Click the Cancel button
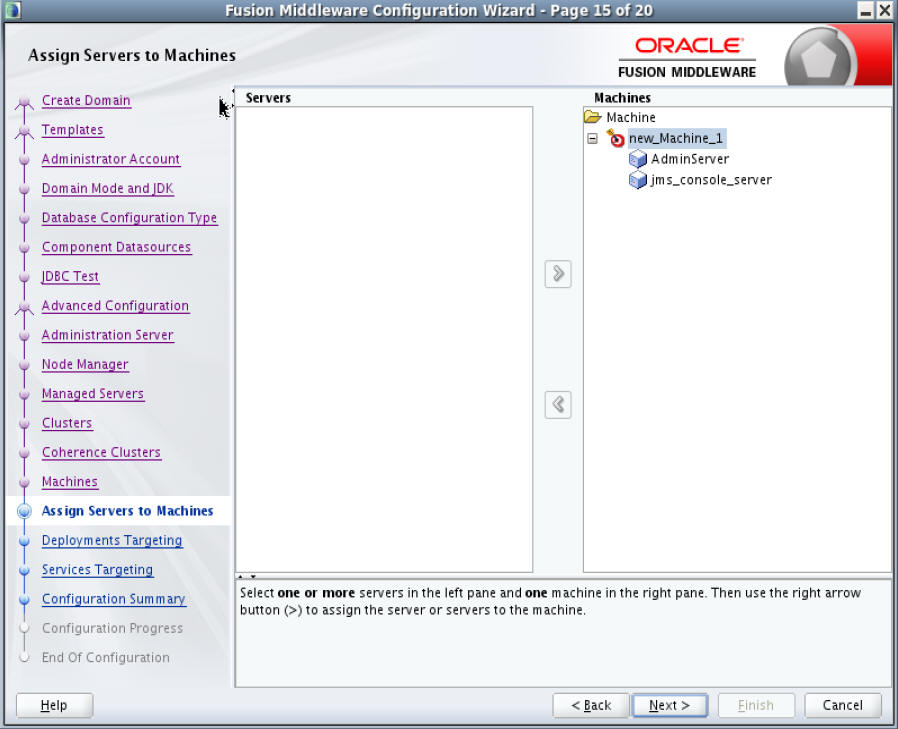This screenshot has height=729, width=898. 842,706
